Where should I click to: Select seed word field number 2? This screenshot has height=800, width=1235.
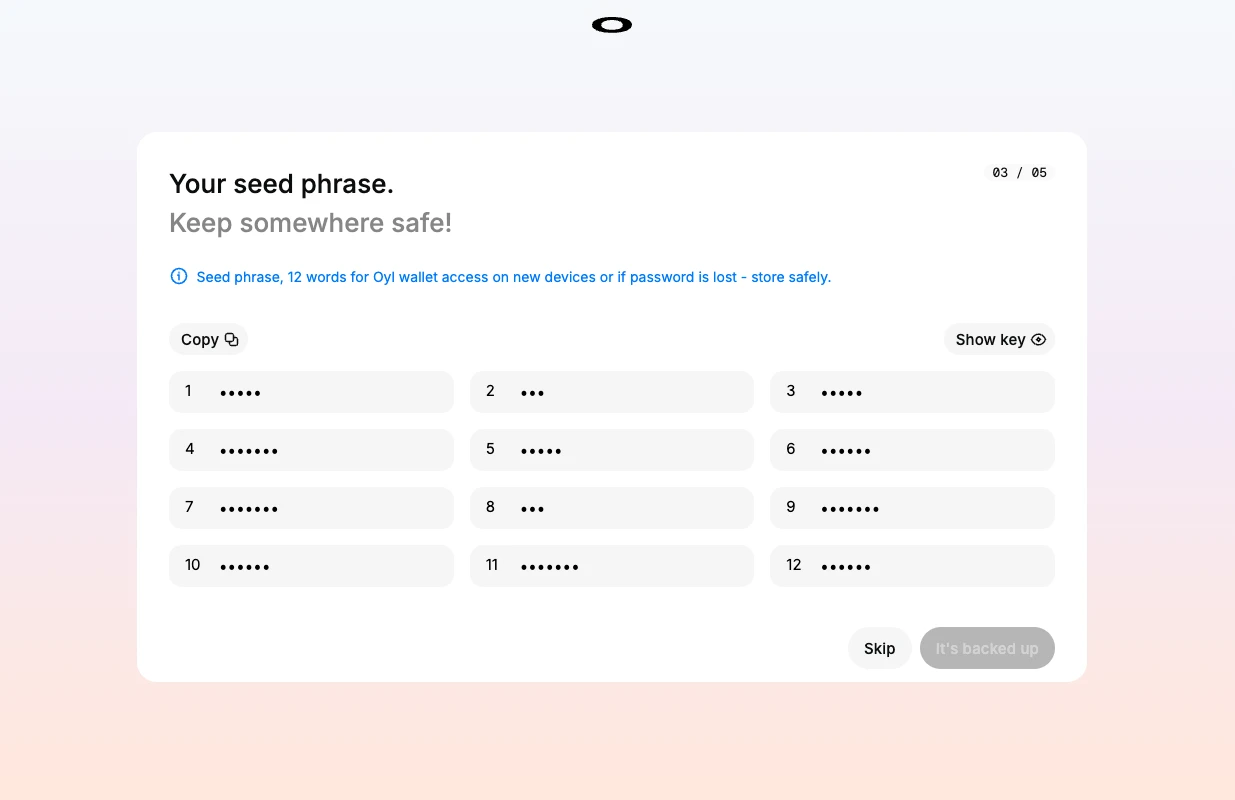611,392
